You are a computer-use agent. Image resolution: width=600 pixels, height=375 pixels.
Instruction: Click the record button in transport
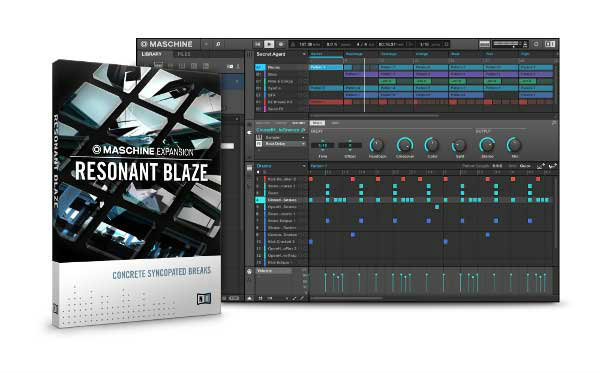pyautogui.click(x=281, y=44)
